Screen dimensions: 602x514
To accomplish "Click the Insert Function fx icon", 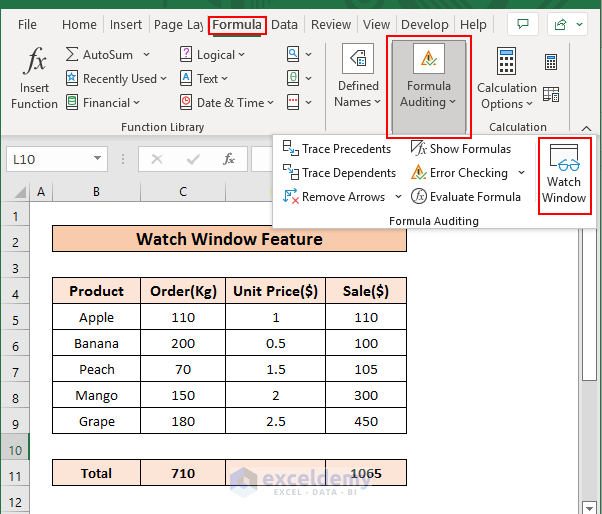I will coord(35,61).
